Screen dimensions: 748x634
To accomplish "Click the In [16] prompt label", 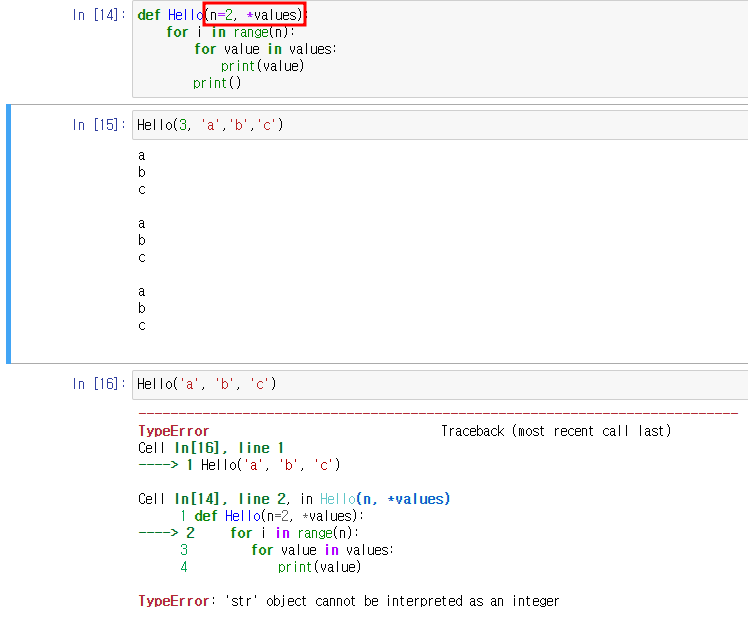I will (x=99, y=384).
